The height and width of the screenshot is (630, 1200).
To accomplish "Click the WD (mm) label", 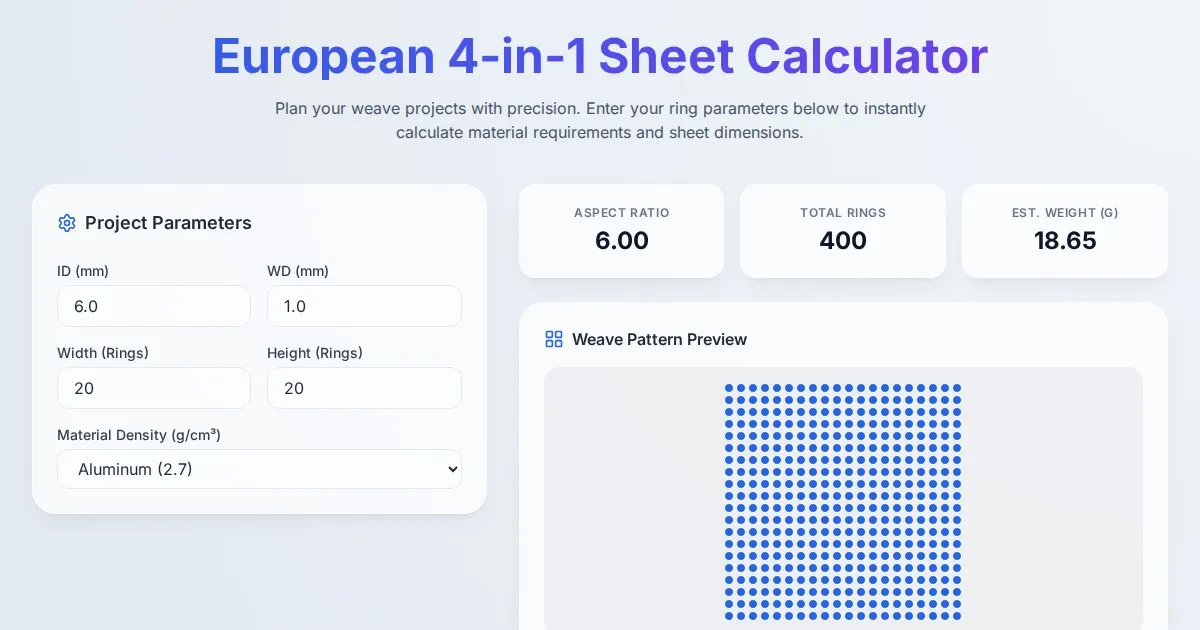I will coord(298,271).
